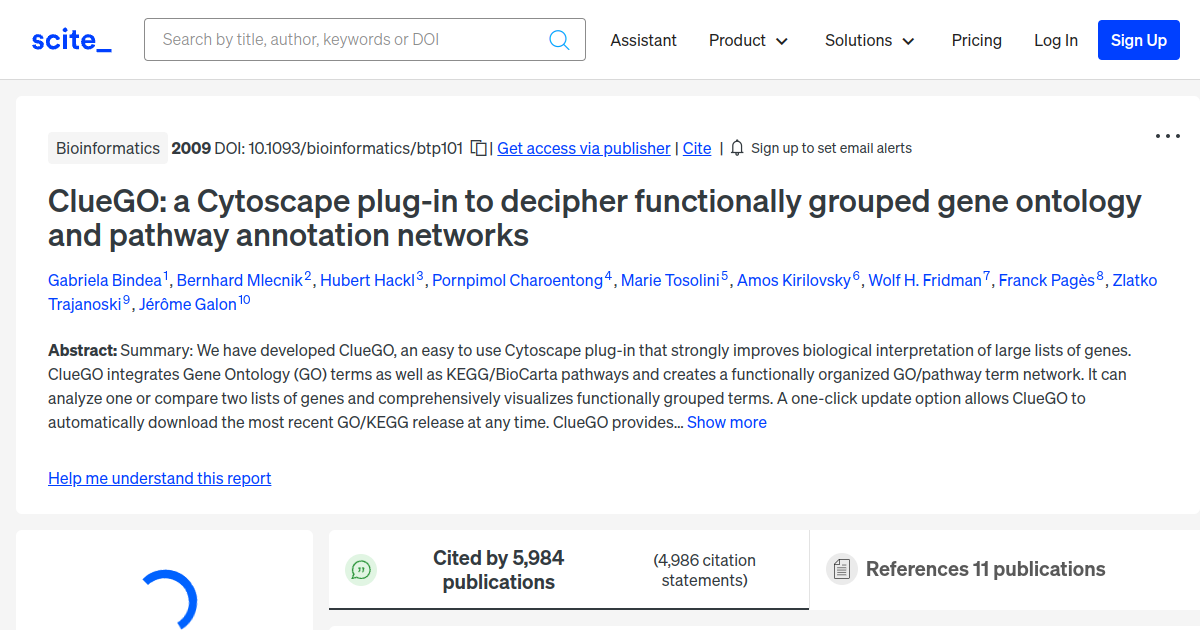Image resolution: width=1200 pixels, height=630 pixels.
Task: Go to scite_ home via logo
Action: point(72,40)
